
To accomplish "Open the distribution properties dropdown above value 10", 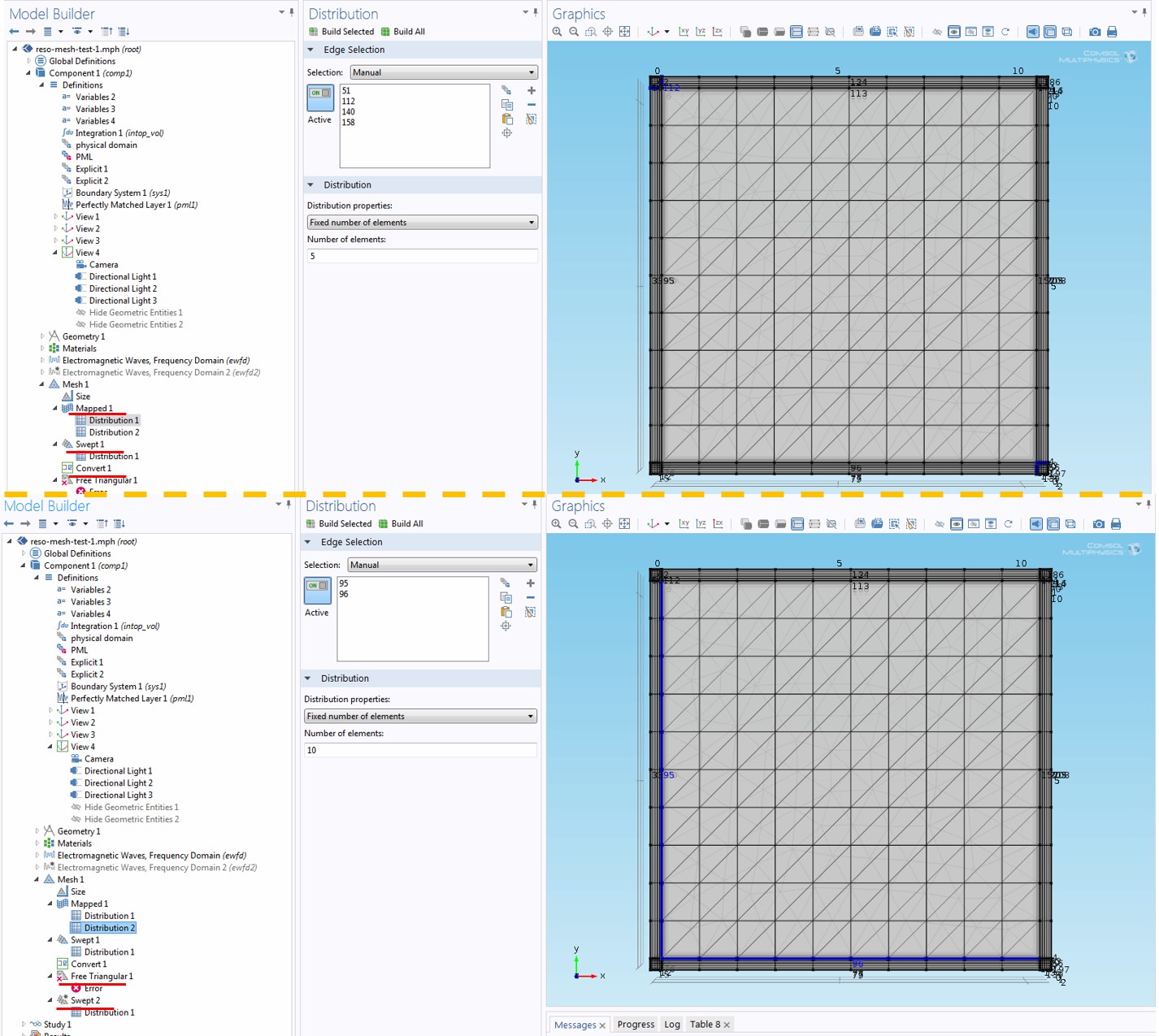I will tap(419, 716).
